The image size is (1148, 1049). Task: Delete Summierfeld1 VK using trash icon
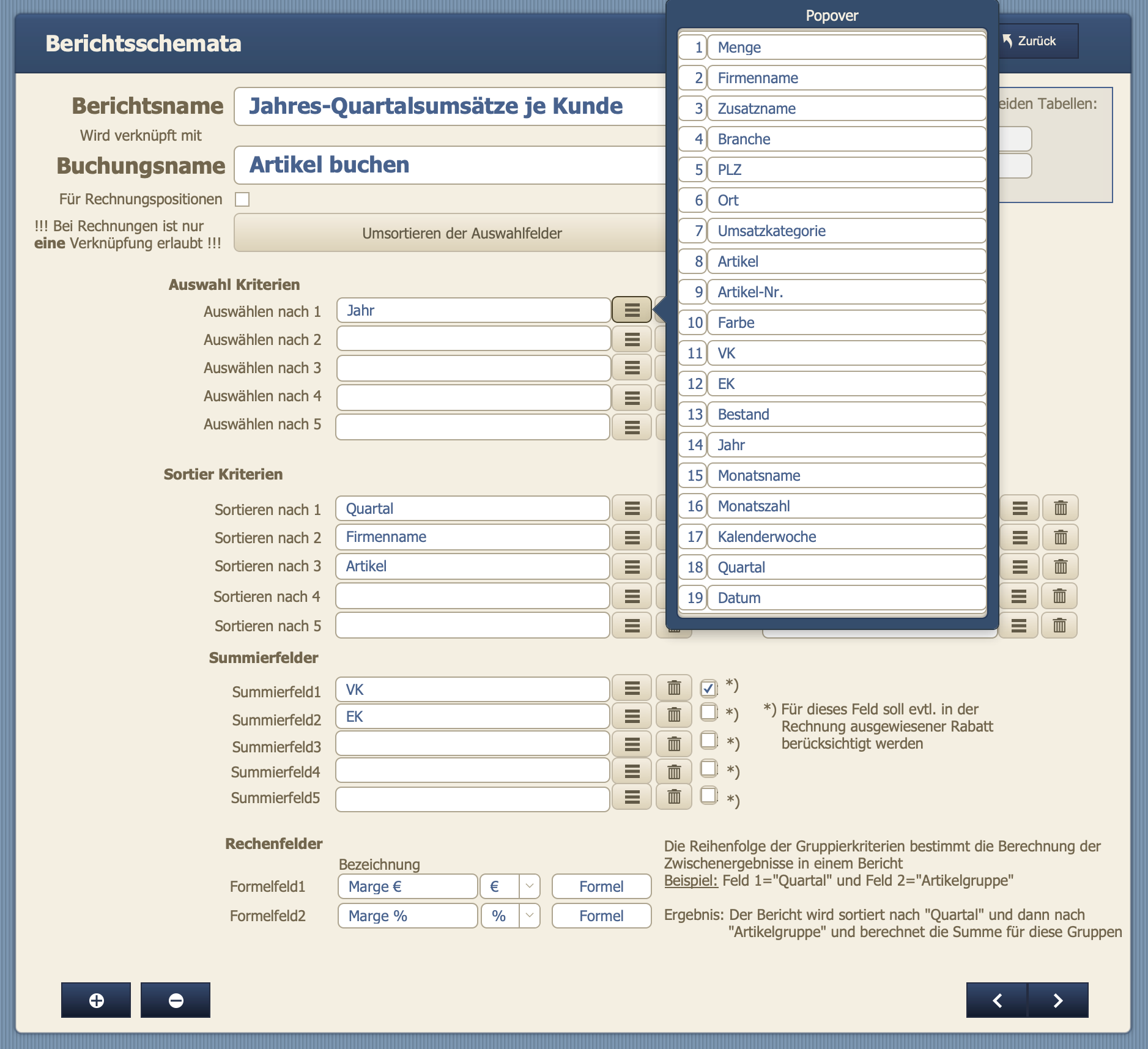tap(674, 688)
